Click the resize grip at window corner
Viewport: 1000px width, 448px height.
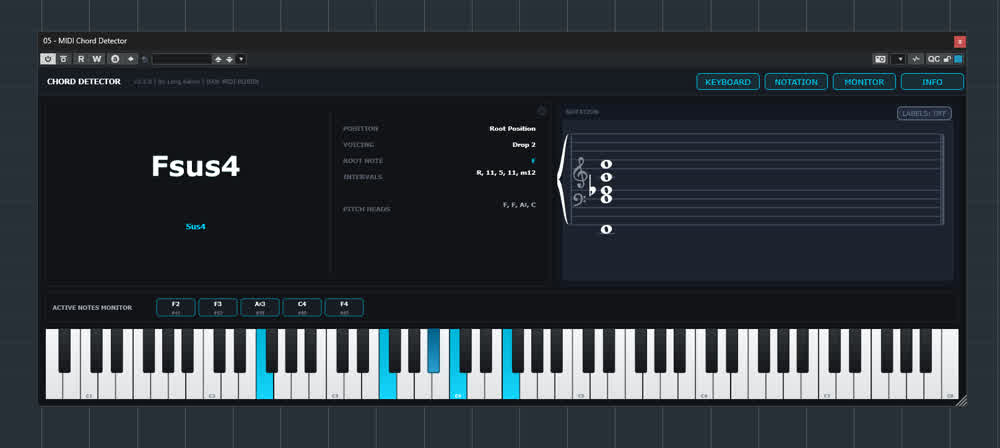tap(961, 400)
